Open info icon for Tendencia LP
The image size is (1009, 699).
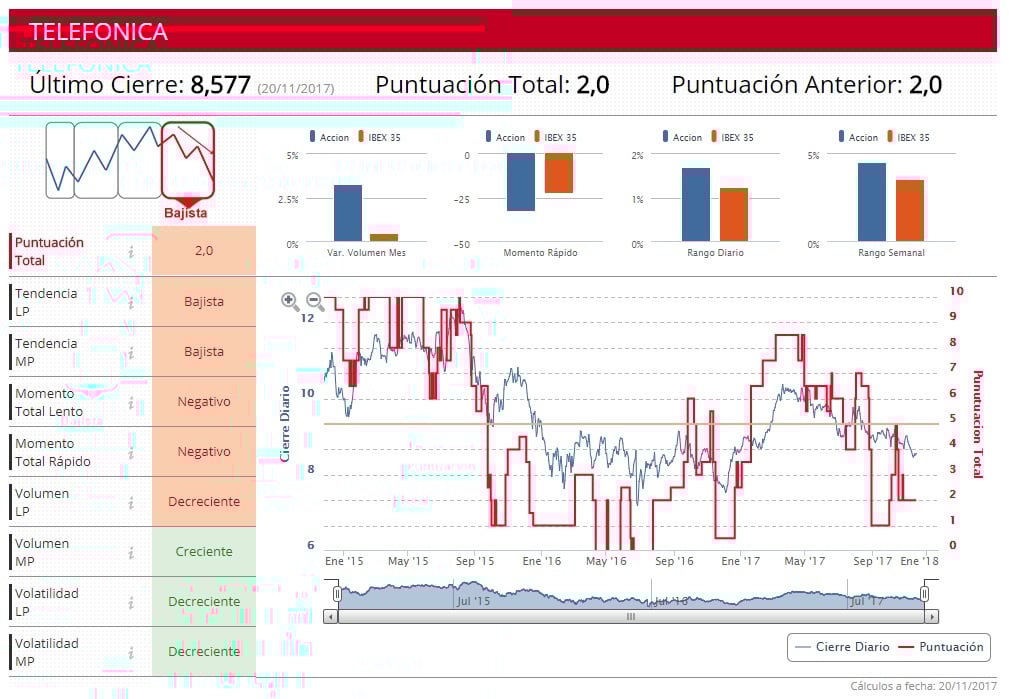tap(131, 302)
